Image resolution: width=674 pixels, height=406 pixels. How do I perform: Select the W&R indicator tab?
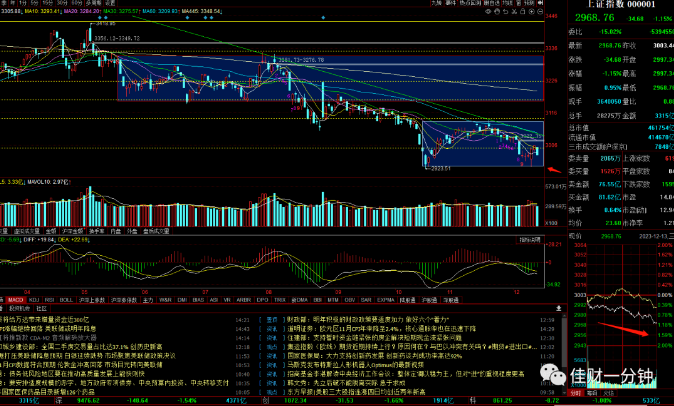(x=165, y=300)
